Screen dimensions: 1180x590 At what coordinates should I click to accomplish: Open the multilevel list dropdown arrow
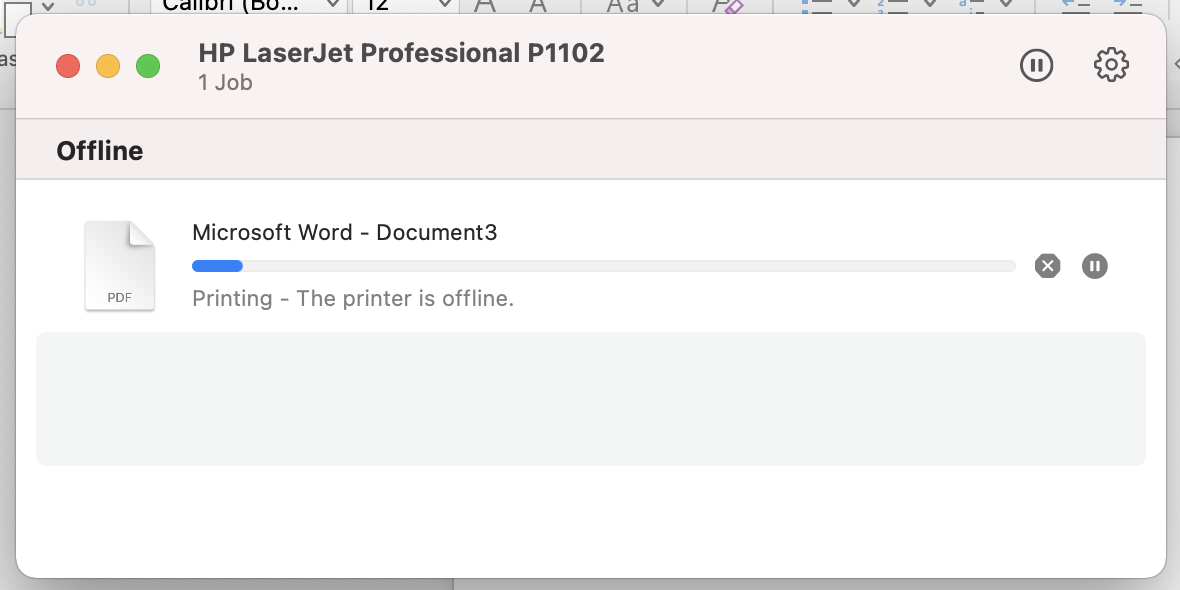click(1004, 5)
